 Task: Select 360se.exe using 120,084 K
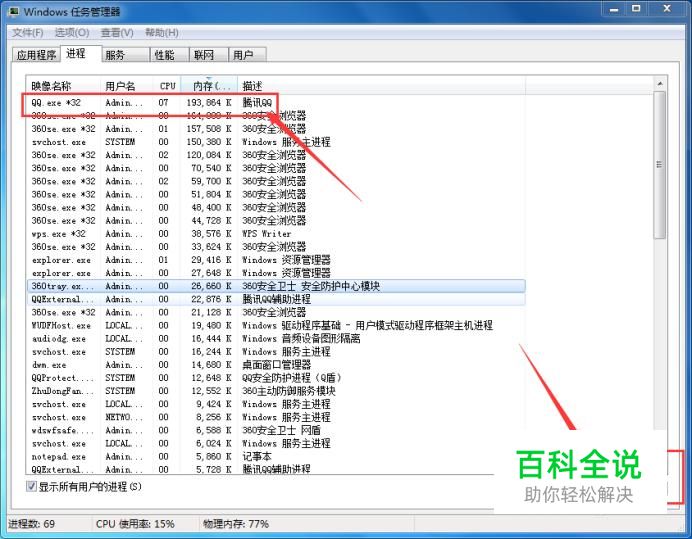click(276, 155)
